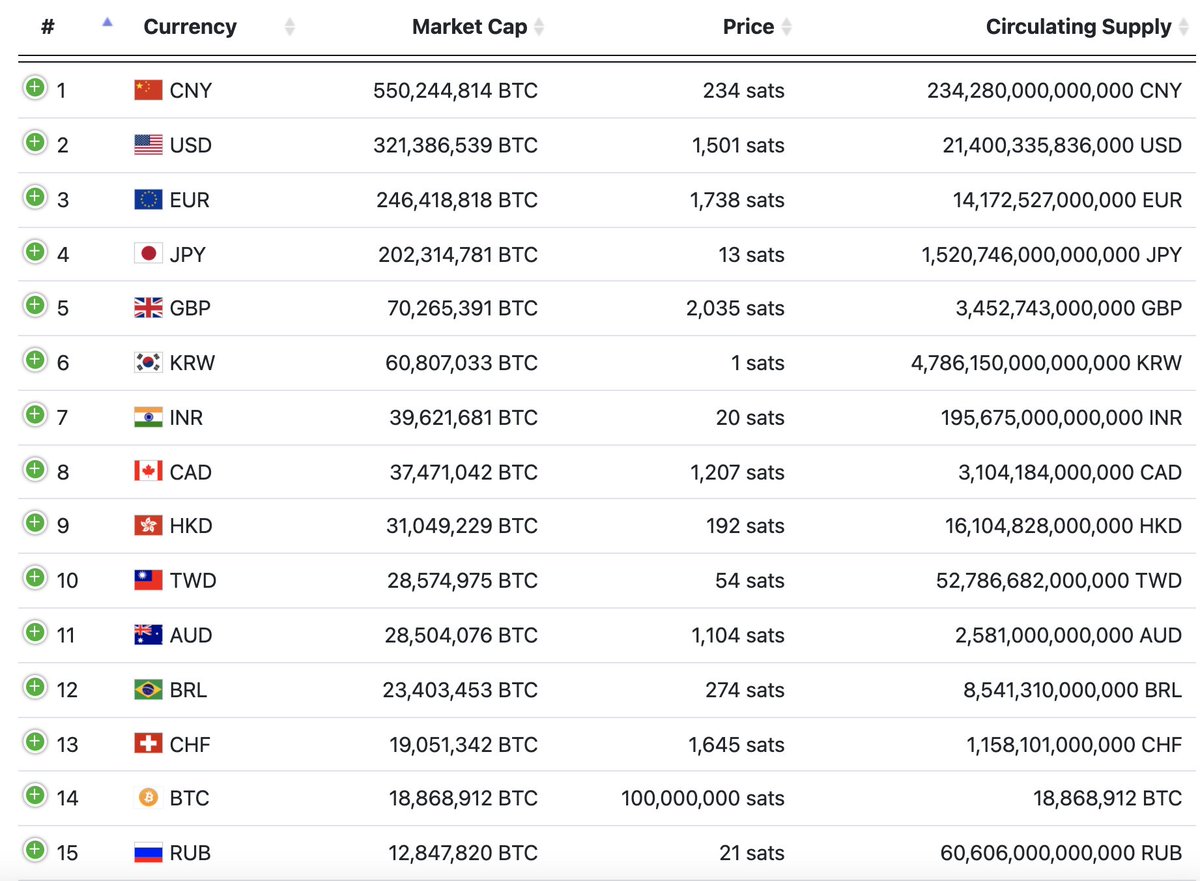Click the Australia flag icon

click(148, 634)
